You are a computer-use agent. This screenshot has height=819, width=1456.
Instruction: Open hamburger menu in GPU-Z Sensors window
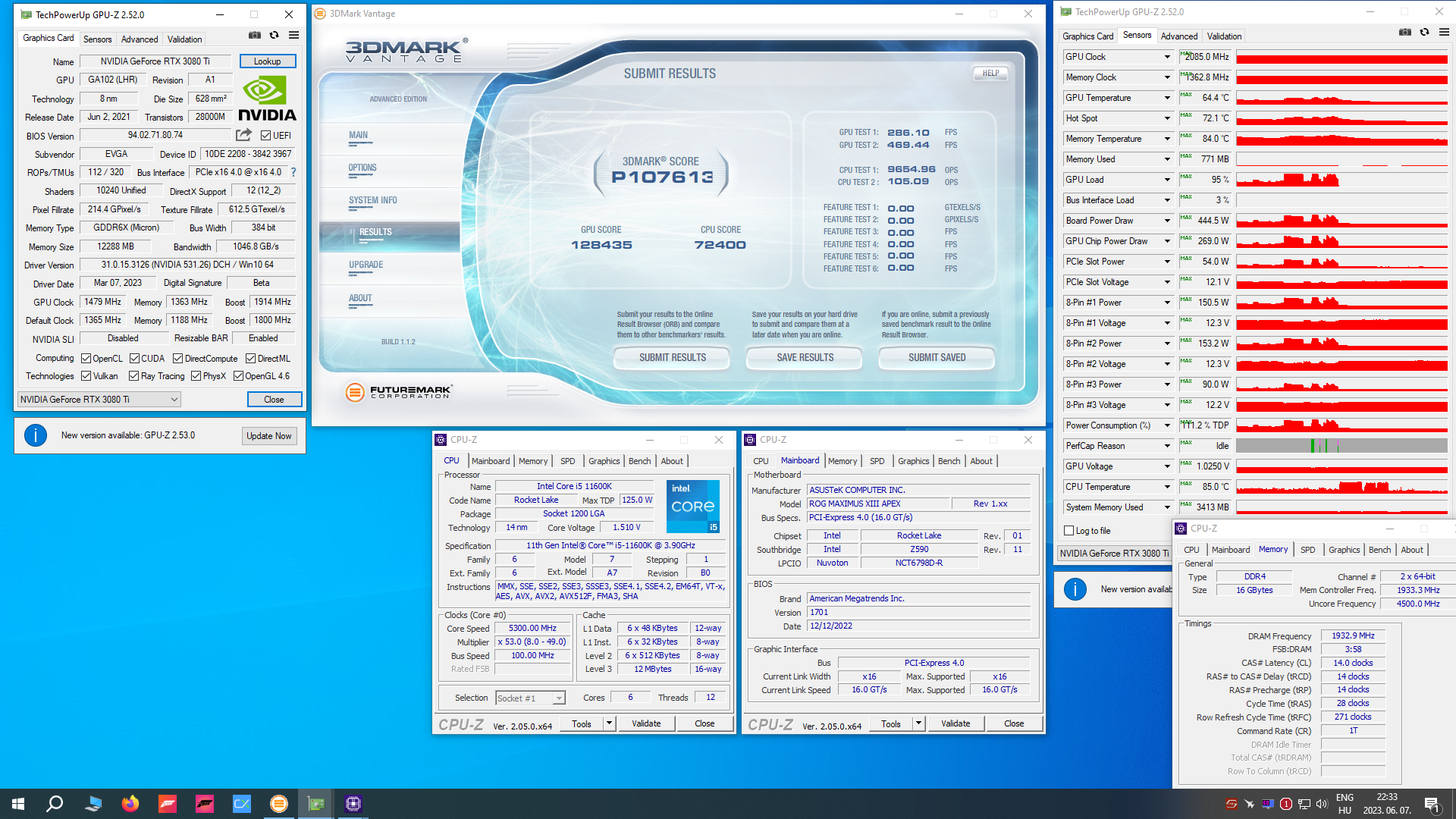(1444, 32)
